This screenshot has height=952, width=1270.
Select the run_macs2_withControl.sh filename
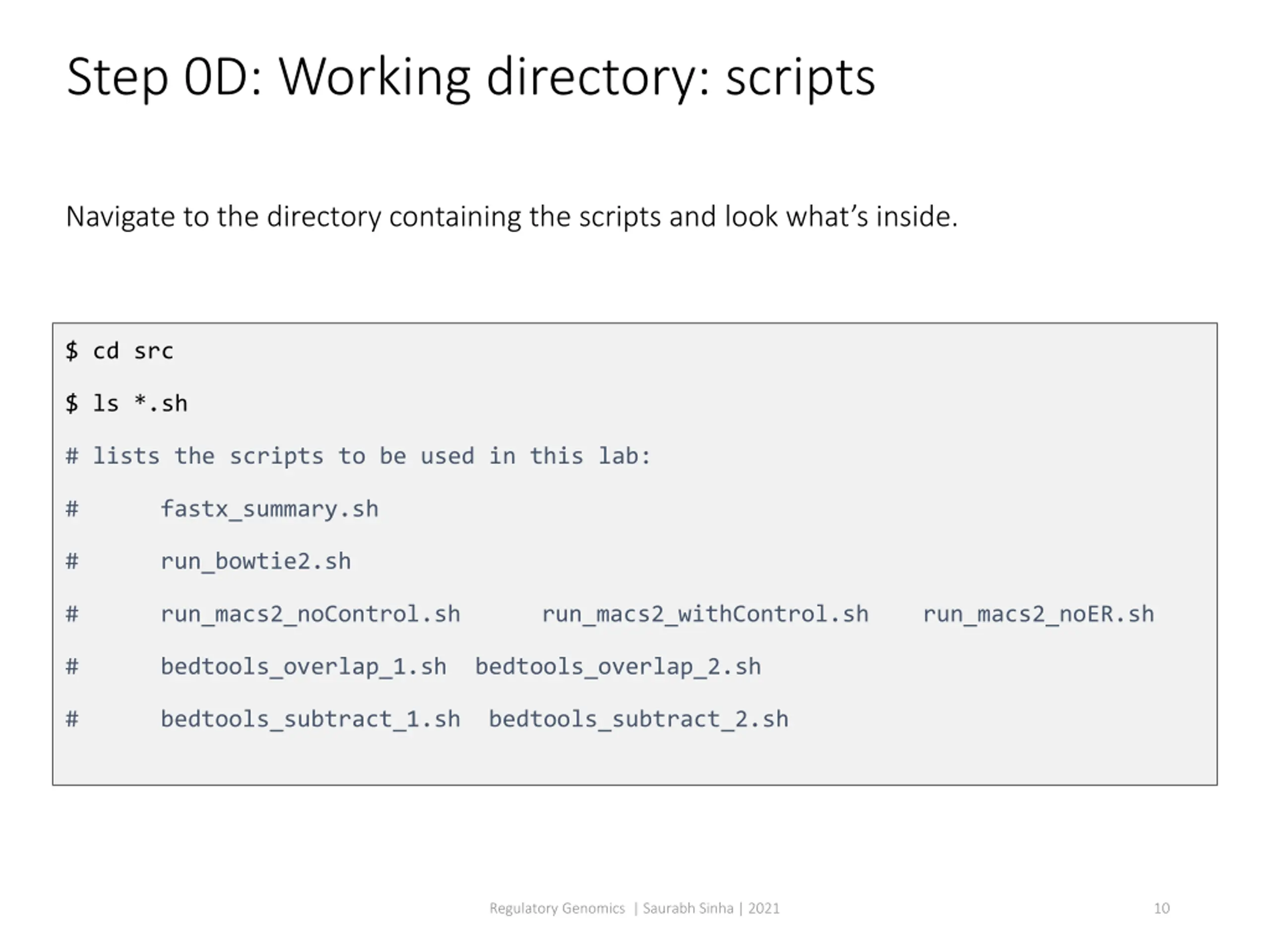point(704,614)
